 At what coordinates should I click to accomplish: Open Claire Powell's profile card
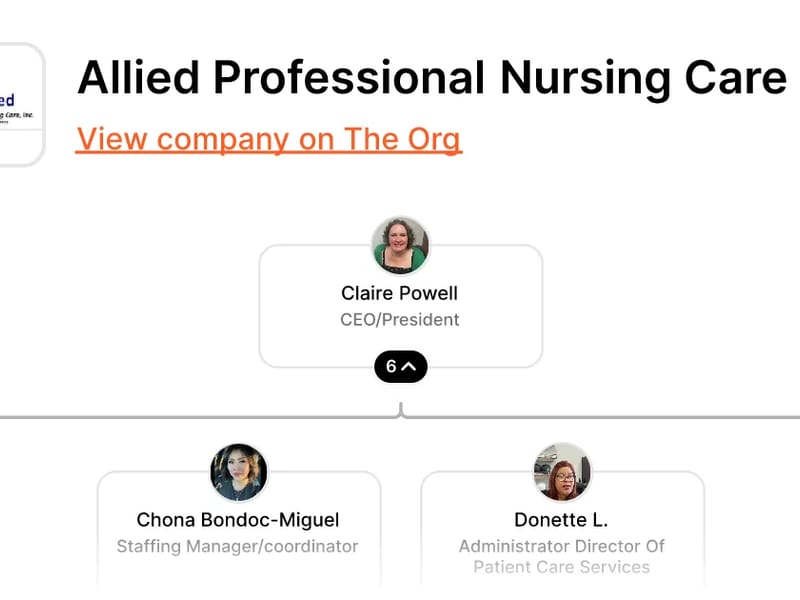point(400,303)
